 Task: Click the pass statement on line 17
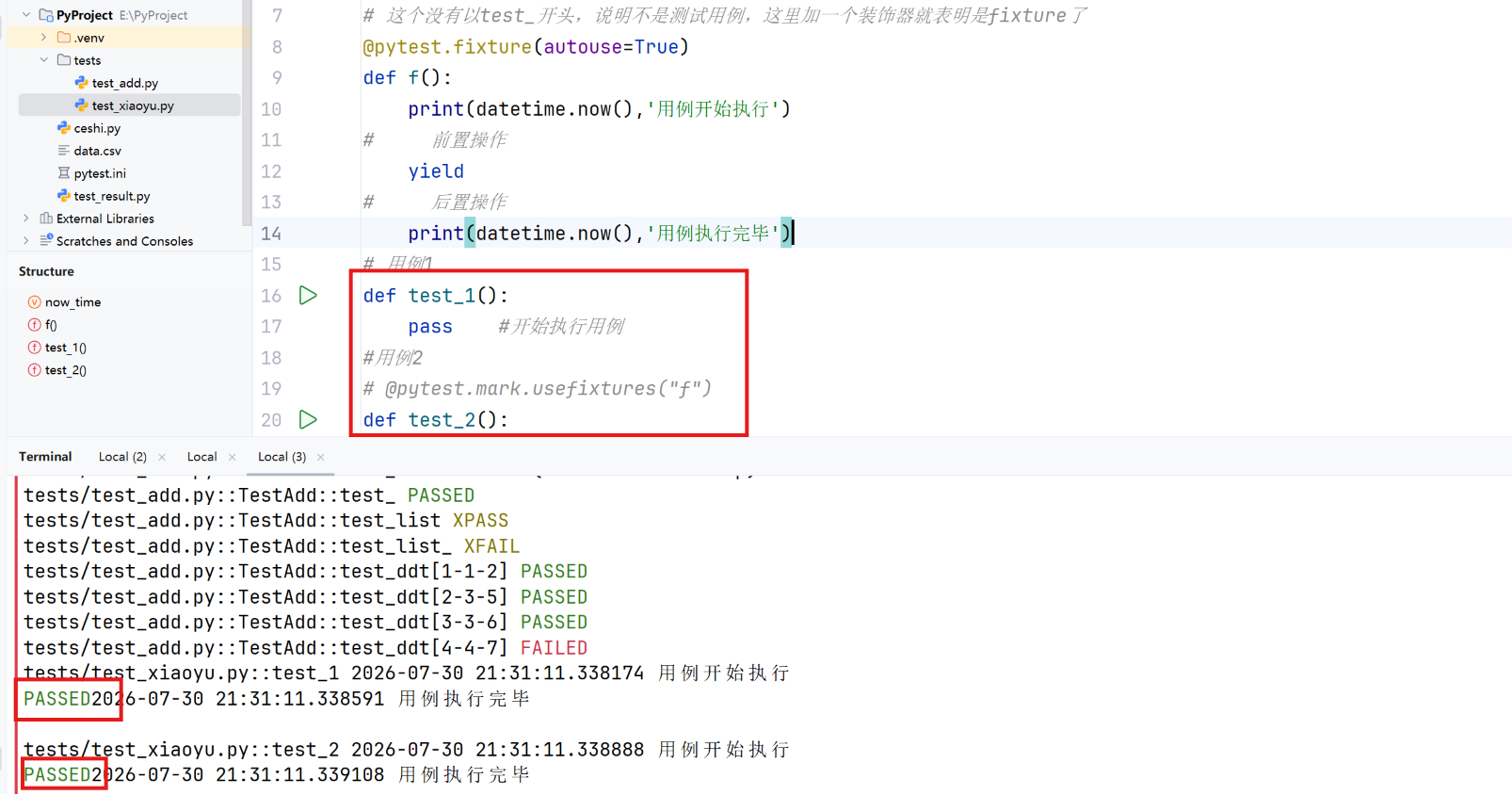430,327
